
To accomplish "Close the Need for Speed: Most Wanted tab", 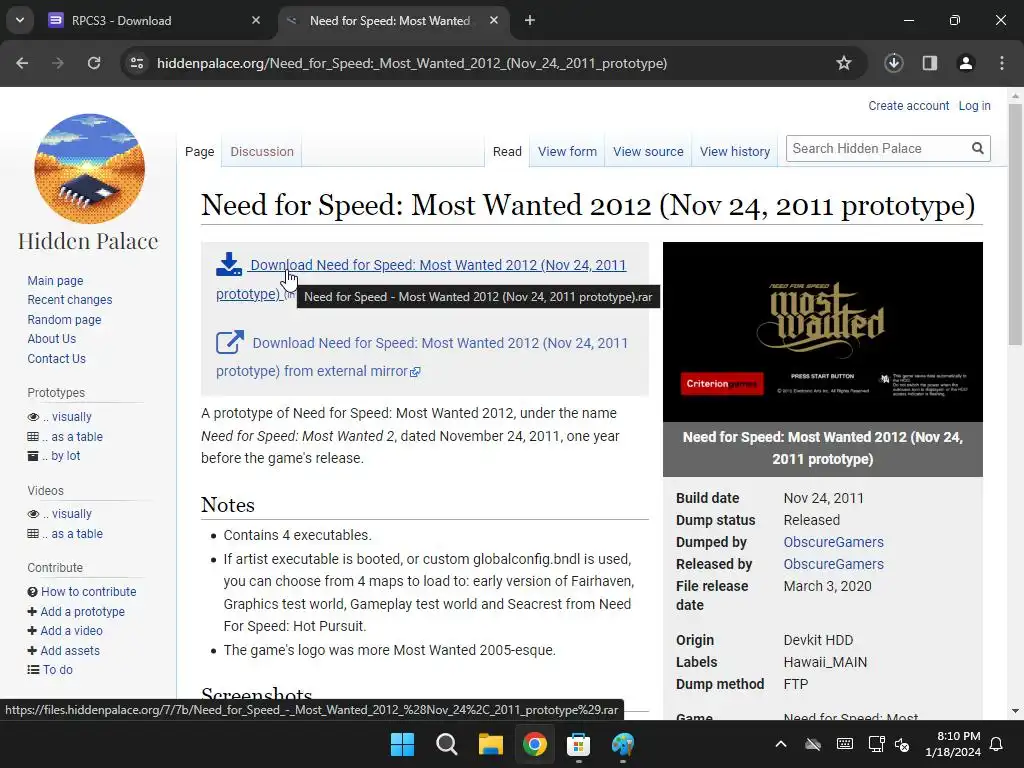I will (494, 20).
